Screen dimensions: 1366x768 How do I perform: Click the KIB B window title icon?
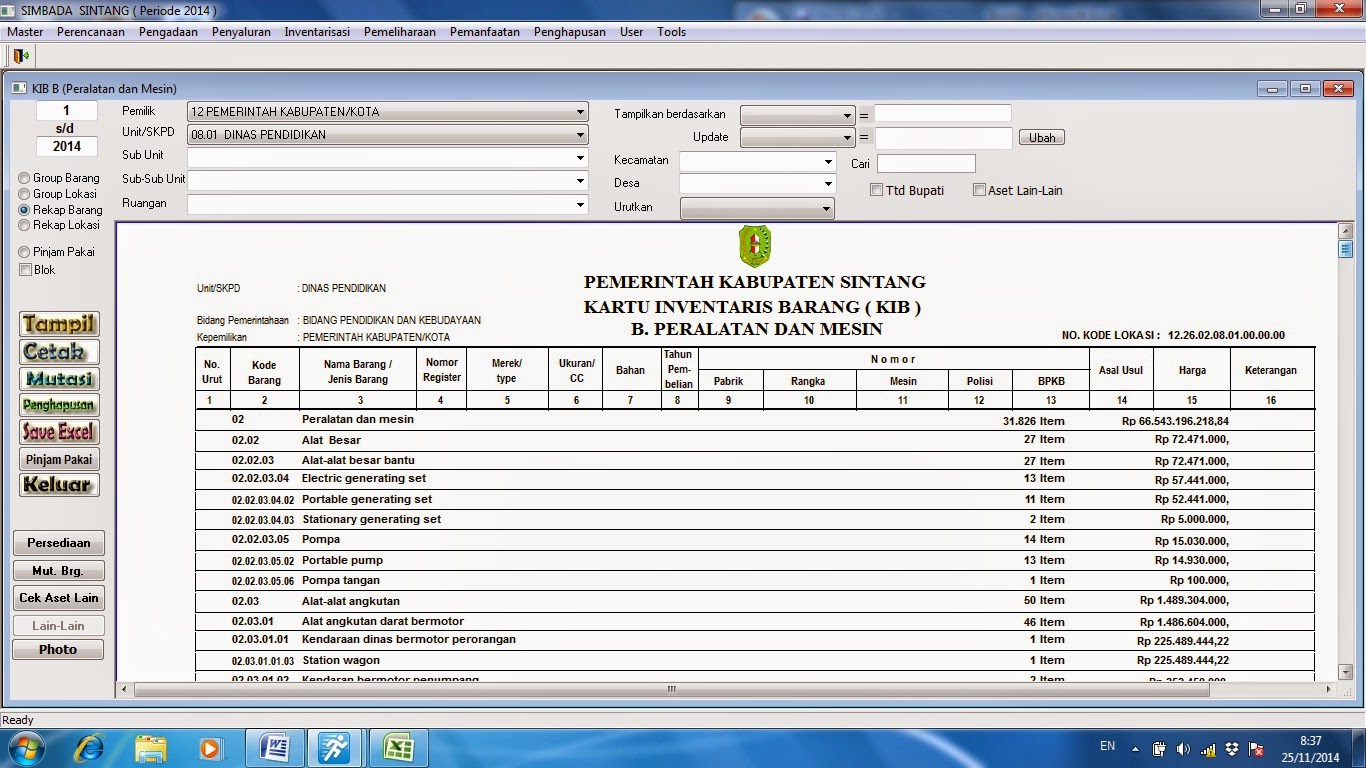(20, 89)
